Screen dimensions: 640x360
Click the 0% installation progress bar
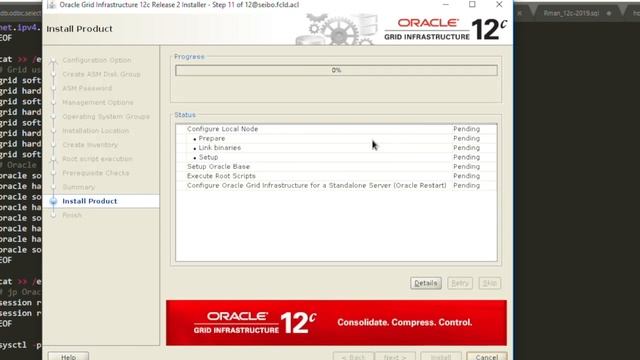336,70
